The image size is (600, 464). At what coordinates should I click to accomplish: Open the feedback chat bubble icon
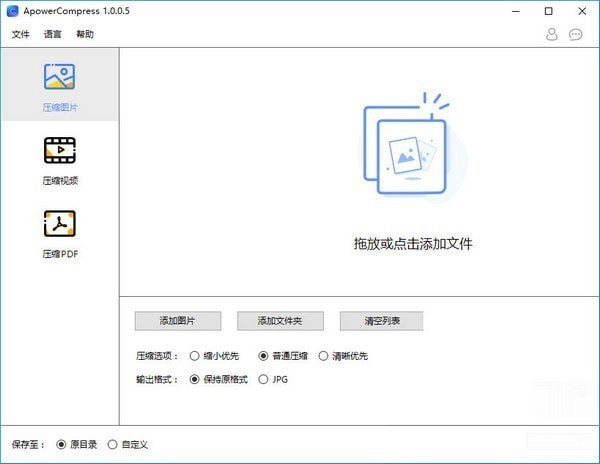[x=576, y=34]
